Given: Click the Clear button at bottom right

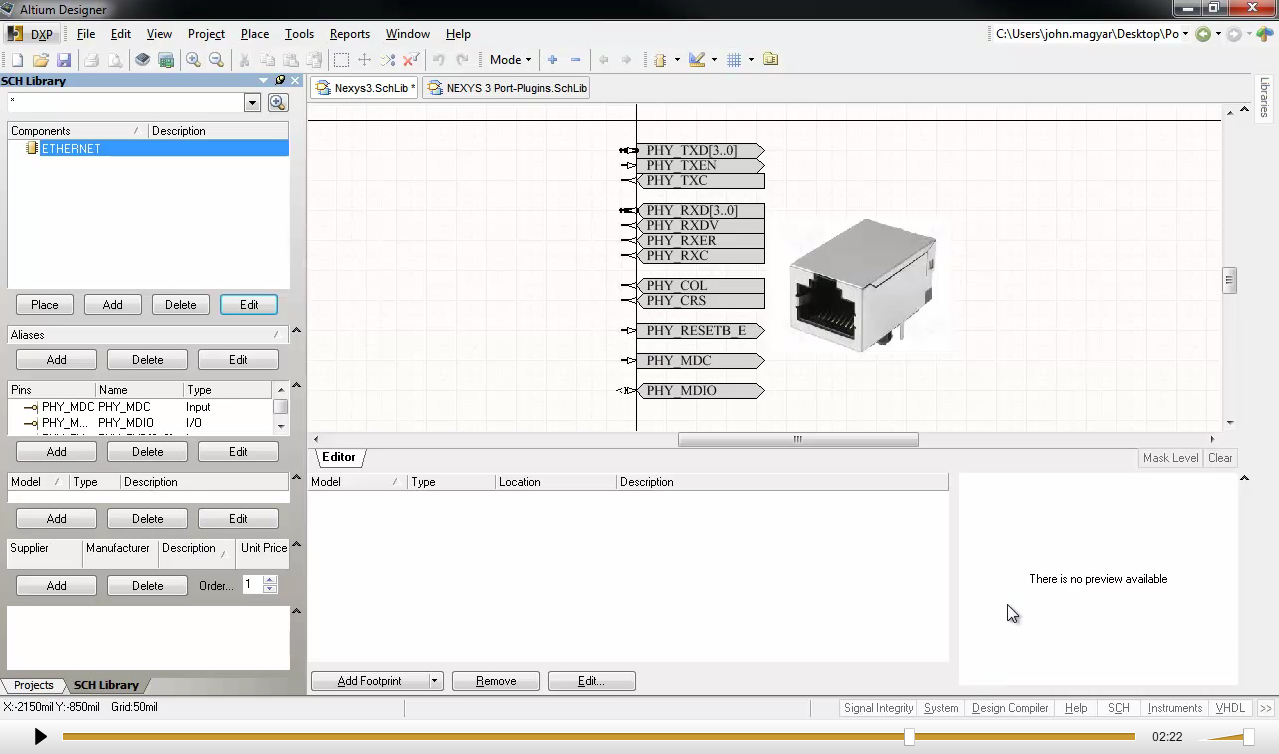Looking at the screenshot, I should pyautogui.click(x=1220, y=458).
